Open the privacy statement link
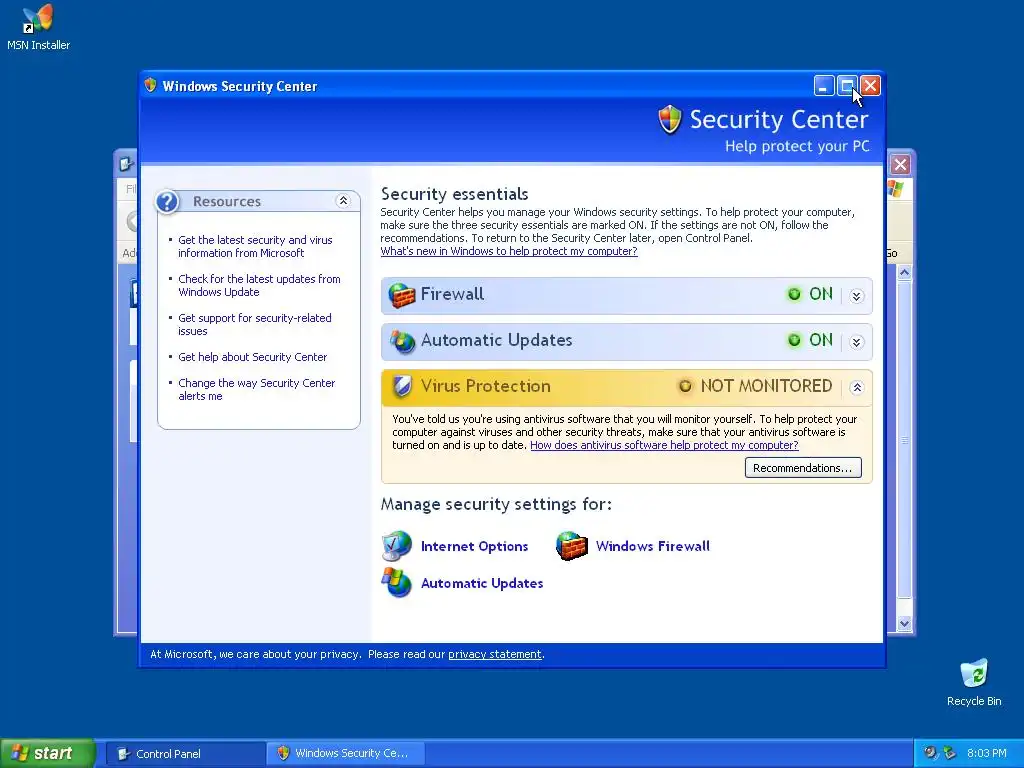The height and width of the screenshot is (768, 1024). [494, 654]
